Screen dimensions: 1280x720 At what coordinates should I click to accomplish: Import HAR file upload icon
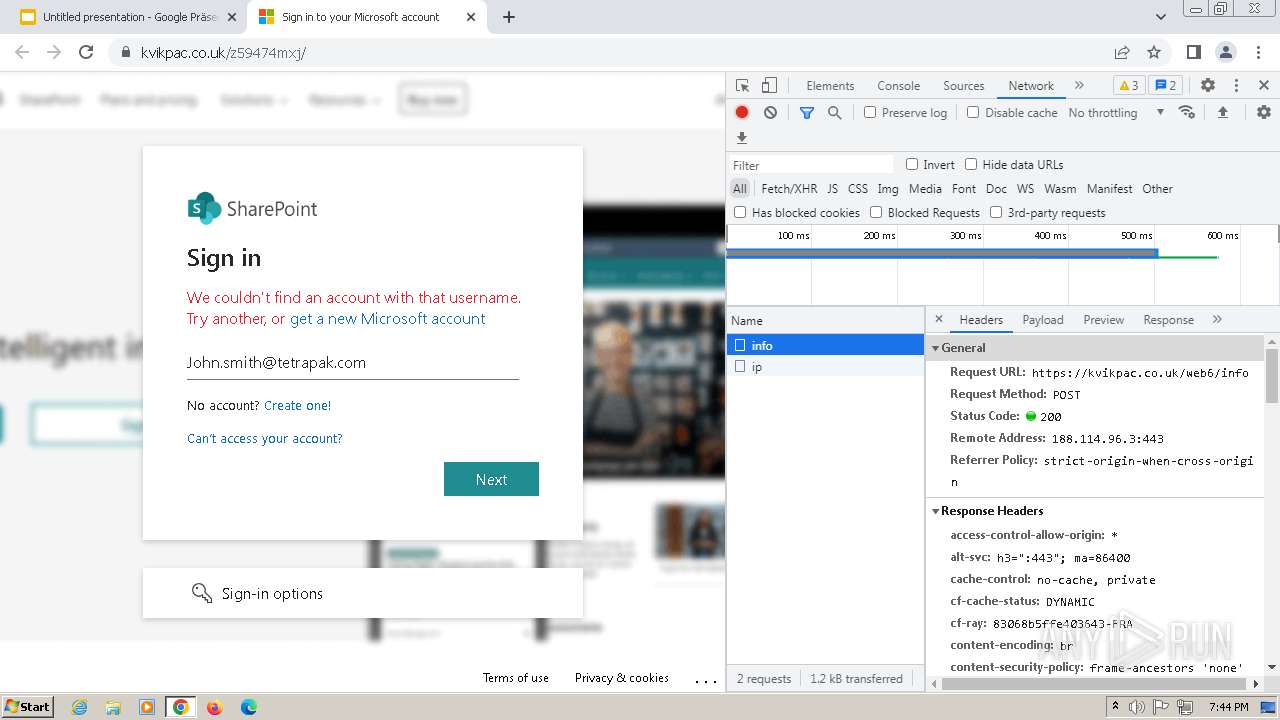1222,113
